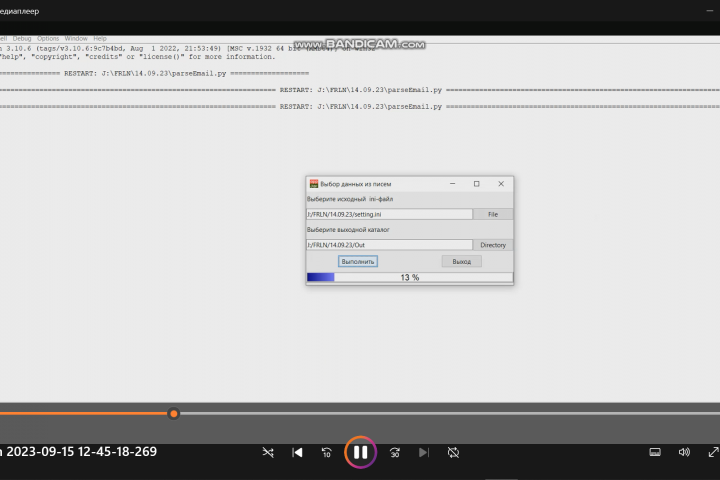Click the first RESTART parseEmail.py line
Screen dimensions: 720x480
154,73
